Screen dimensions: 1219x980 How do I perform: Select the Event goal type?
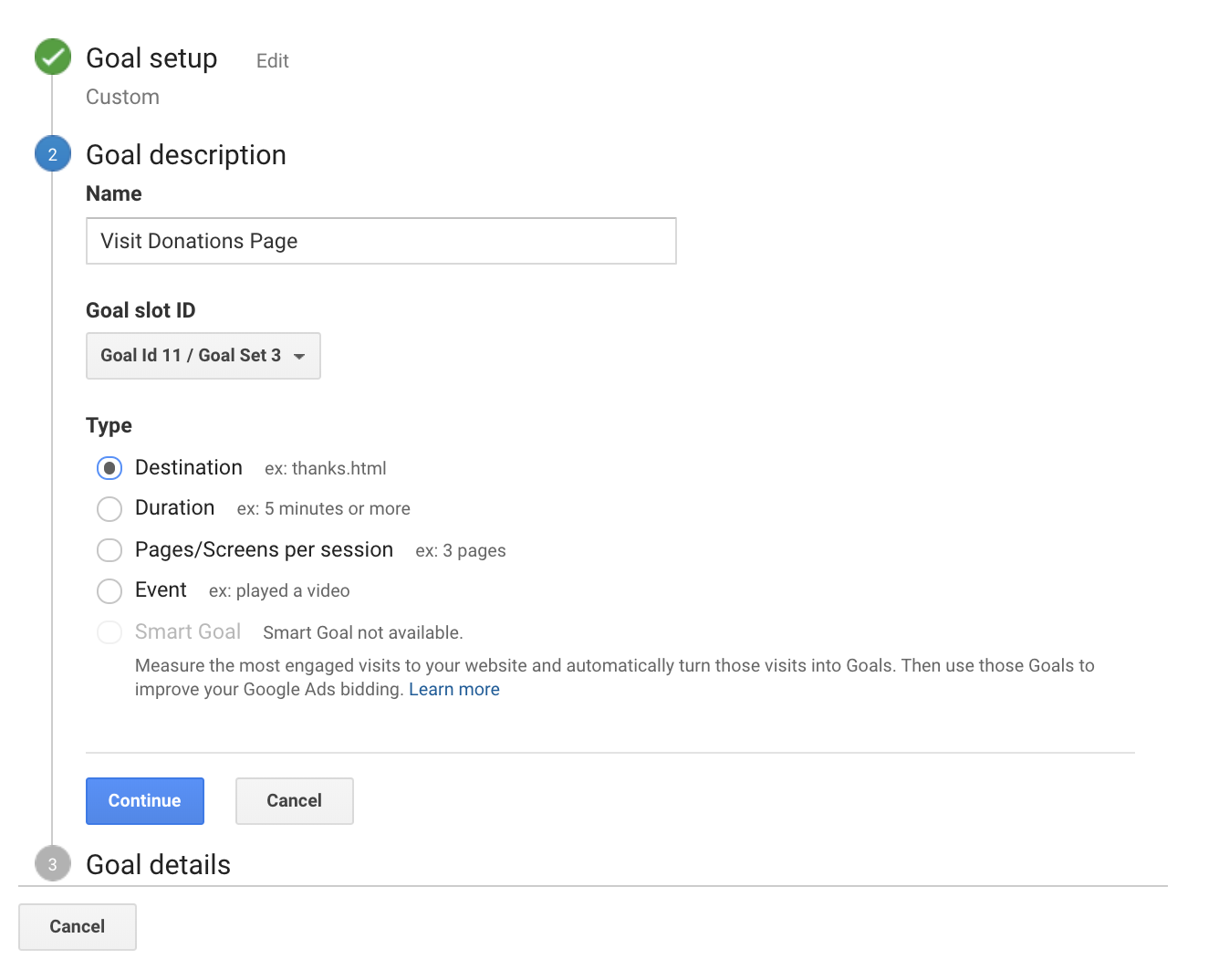click(x=109, y=590)
